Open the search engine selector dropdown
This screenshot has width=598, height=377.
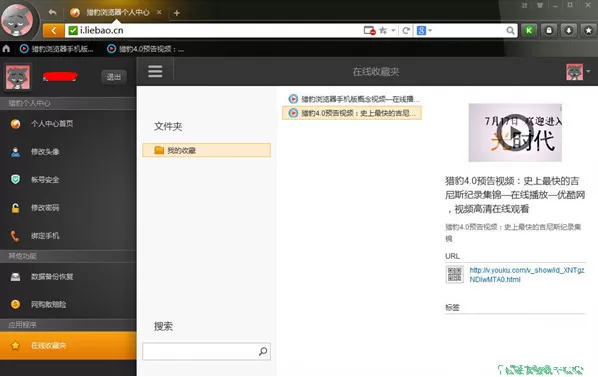pyautogui.click(x=424, y=30)
